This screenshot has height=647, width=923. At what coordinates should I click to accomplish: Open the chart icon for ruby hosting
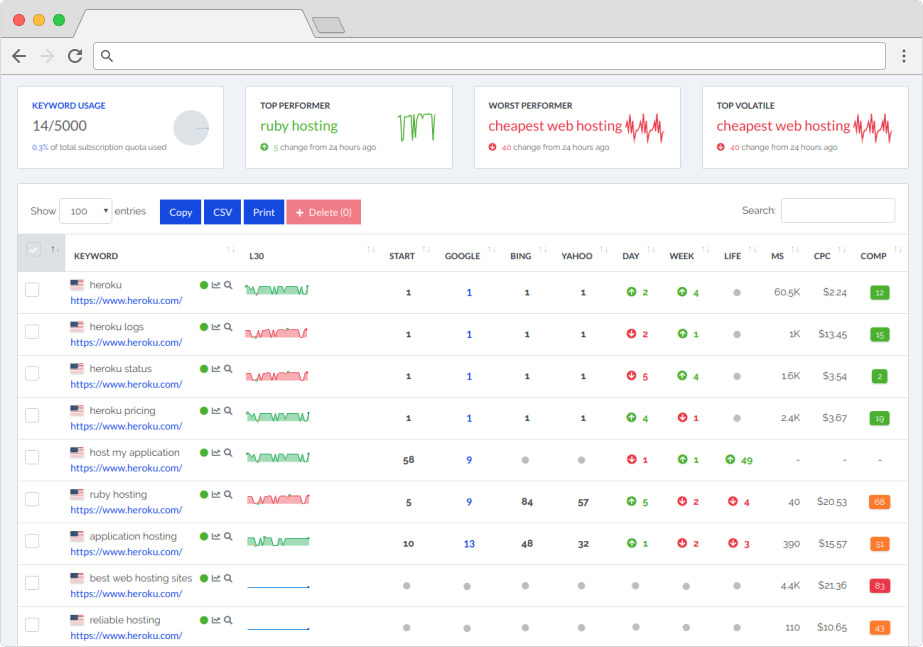pyautogui.click(x=216, y=495)
